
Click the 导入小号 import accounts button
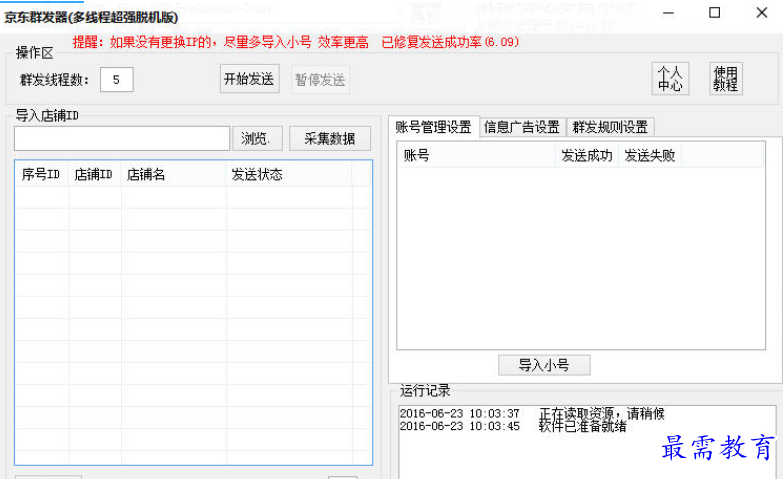click(544, 365)
